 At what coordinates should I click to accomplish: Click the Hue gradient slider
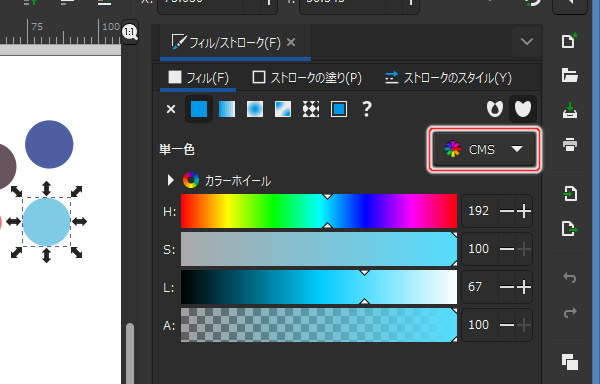[319, 211]
